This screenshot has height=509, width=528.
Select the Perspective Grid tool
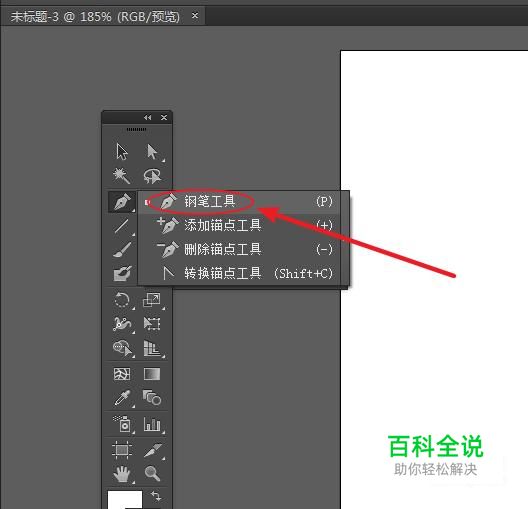[x=152, y=348]
